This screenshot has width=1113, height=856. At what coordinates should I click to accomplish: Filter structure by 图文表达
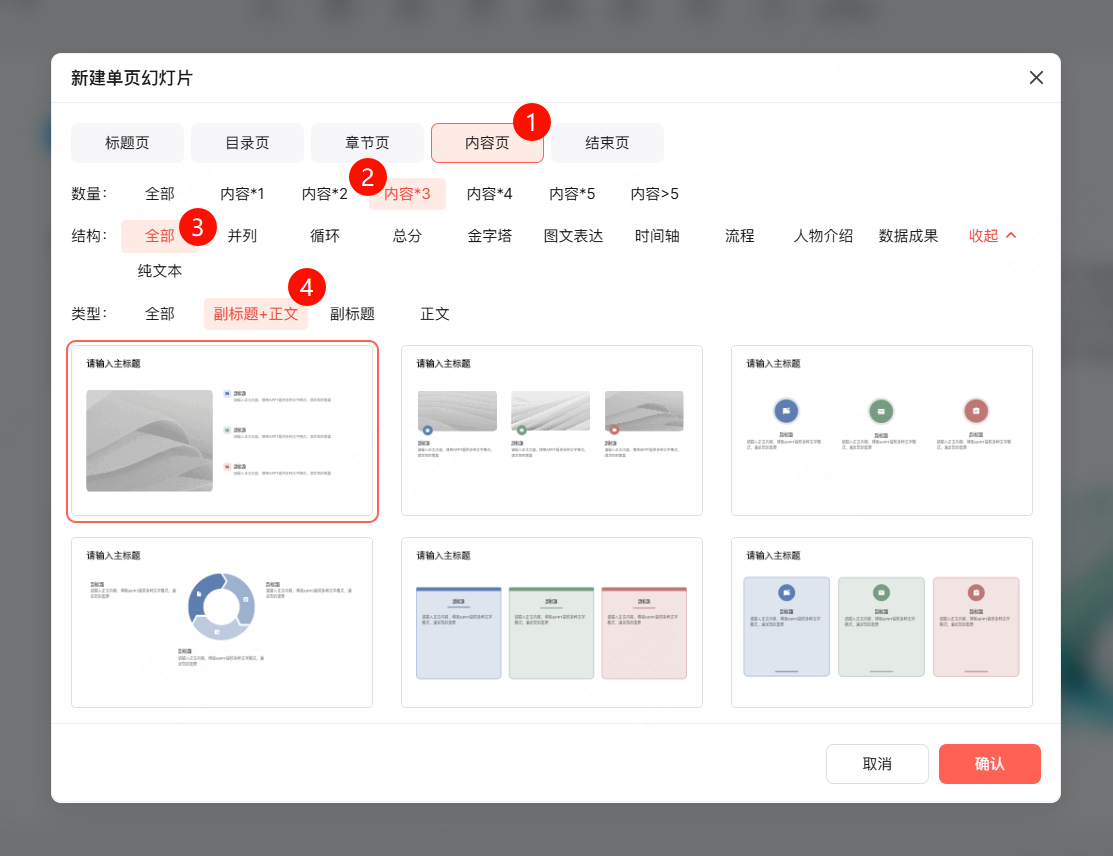[573, 236]
